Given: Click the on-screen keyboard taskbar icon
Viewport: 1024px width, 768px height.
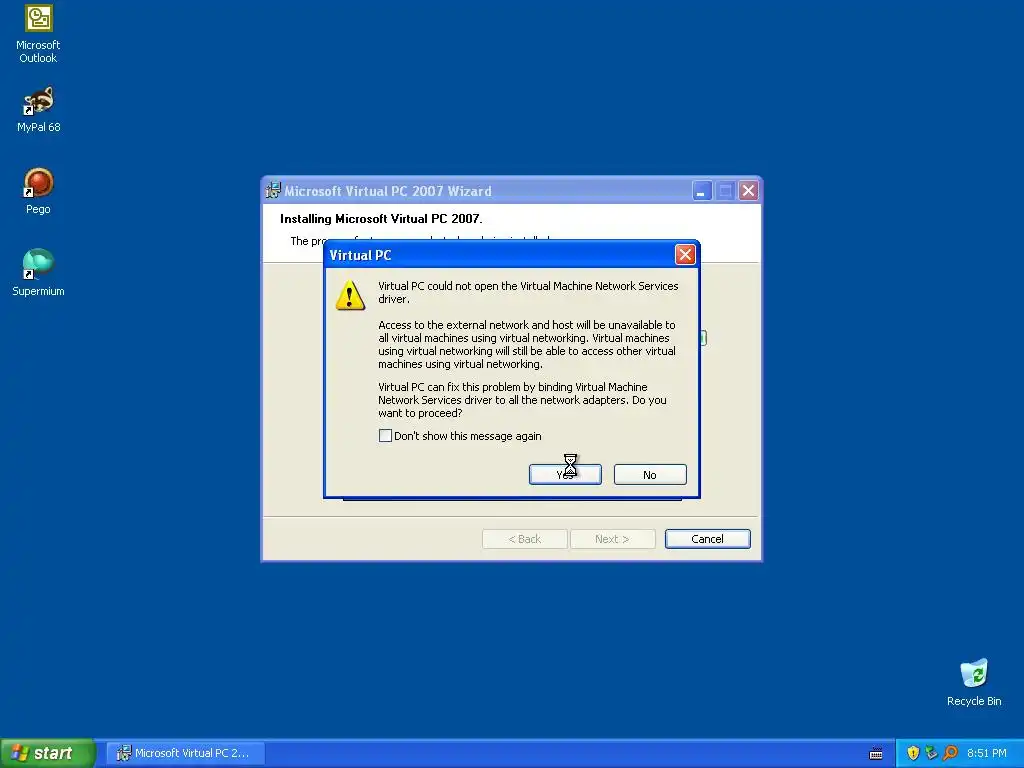Looking at the screenshot, I should point(876,754).
